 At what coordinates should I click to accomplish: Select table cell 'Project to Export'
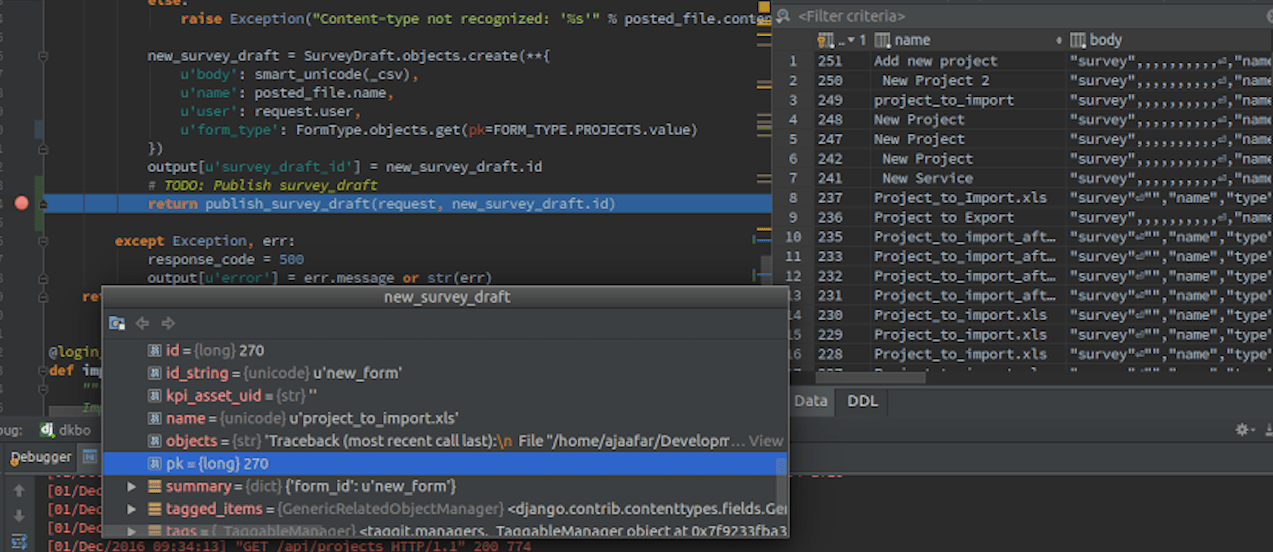[944, 217]
